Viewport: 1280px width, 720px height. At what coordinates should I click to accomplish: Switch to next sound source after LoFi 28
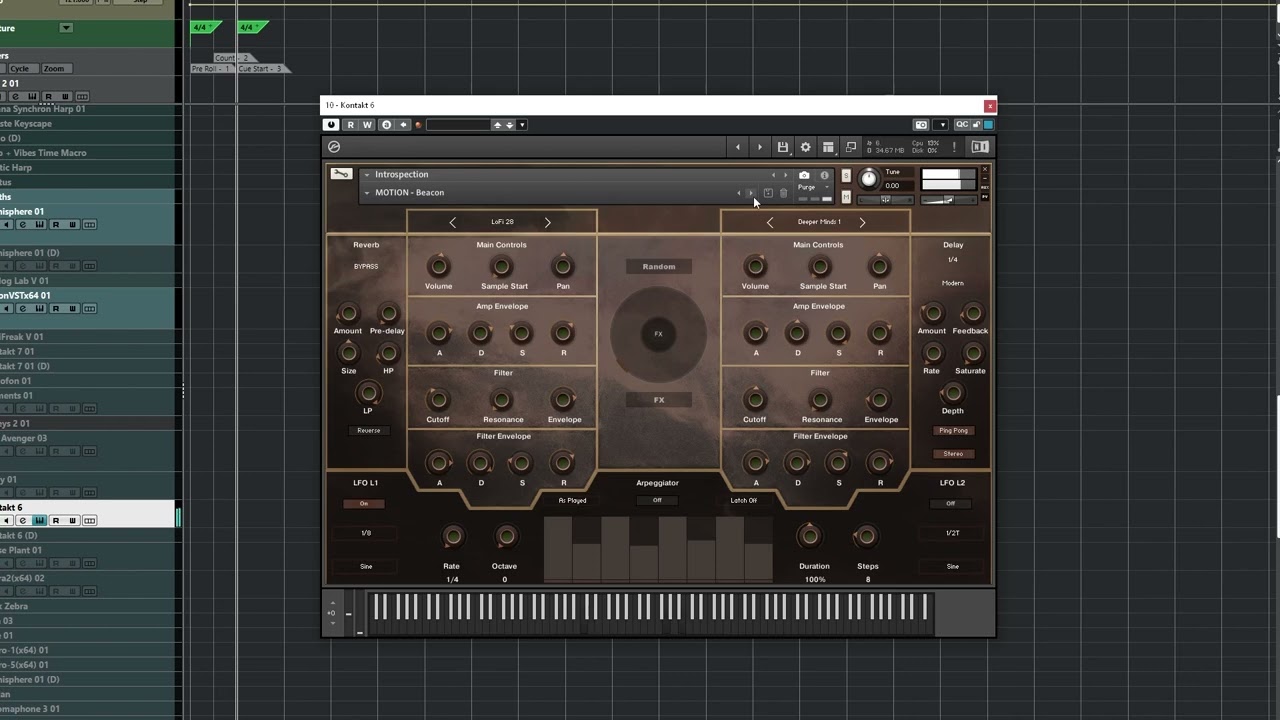547,222
